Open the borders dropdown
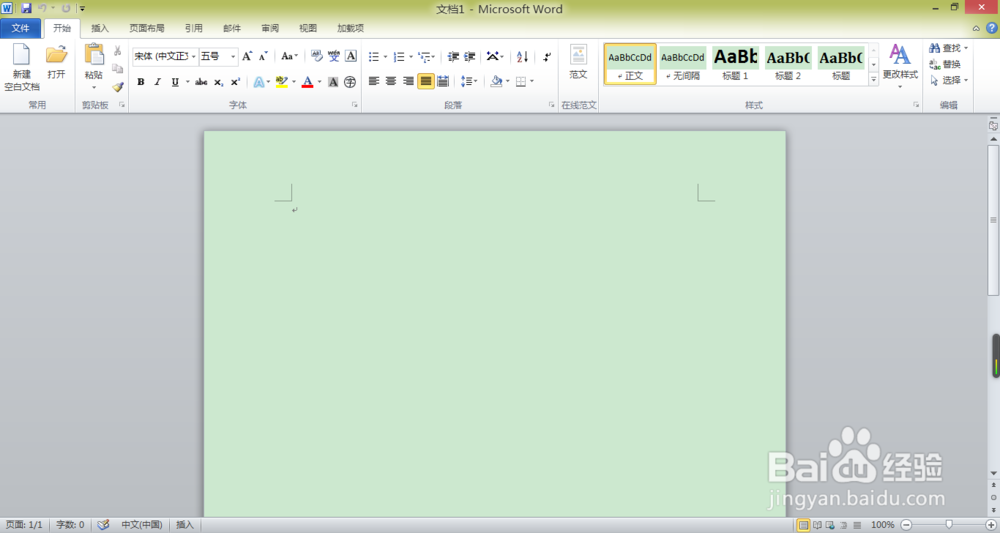 pyautogui.click(x=531, y=81)
